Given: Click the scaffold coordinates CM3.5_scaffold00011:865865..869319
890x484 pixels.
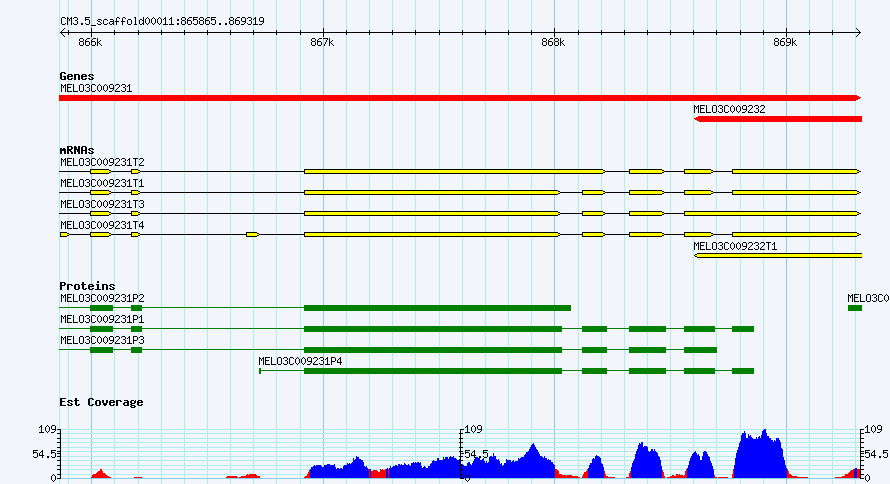Looking at the screenshot, I should click(x=162, y=22).
